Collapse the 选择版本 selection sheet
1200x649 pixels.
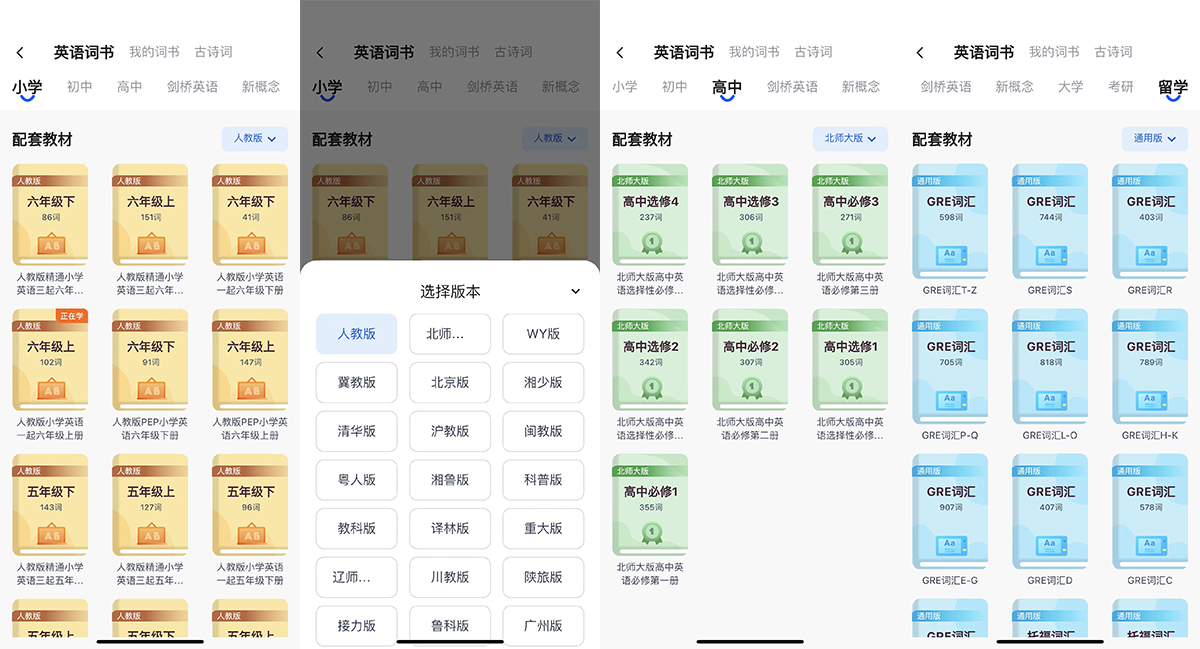pyautogui.click(x=575, y=291)
